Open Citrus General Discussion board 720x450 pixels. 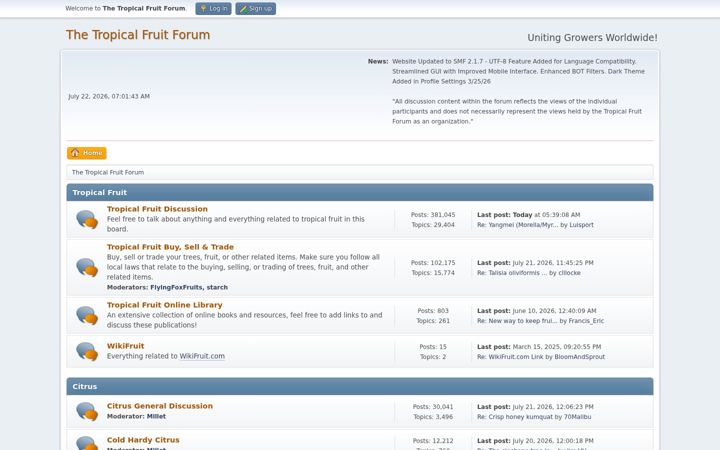click(x=160, y=406)
